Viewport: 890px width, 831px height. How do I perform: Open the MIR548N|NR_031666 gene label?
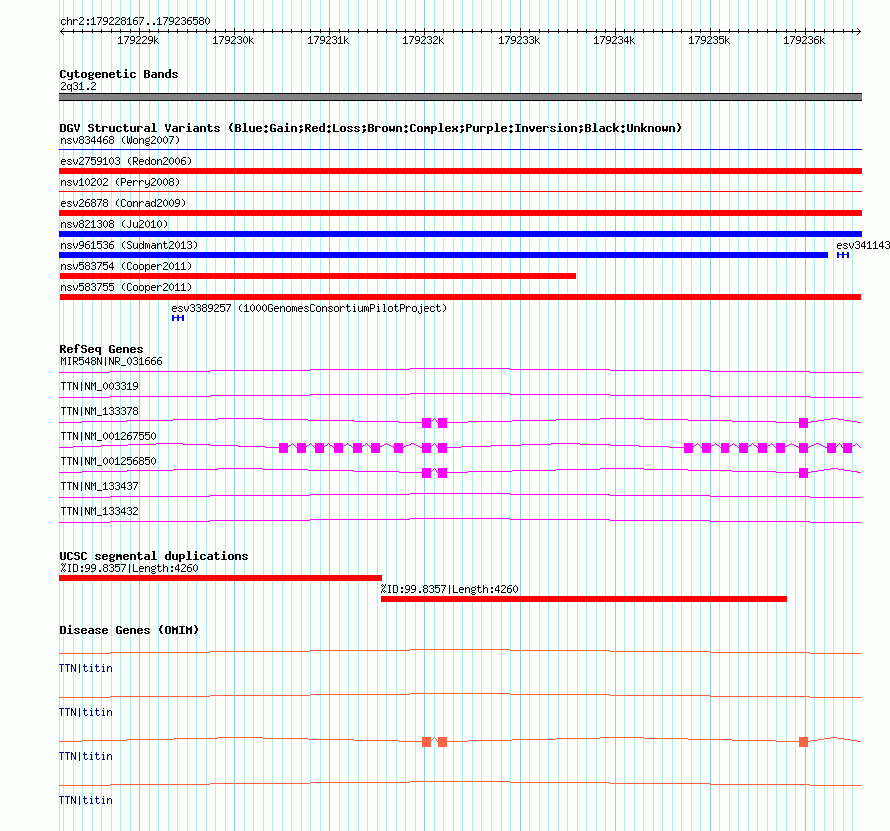point(111,361)
